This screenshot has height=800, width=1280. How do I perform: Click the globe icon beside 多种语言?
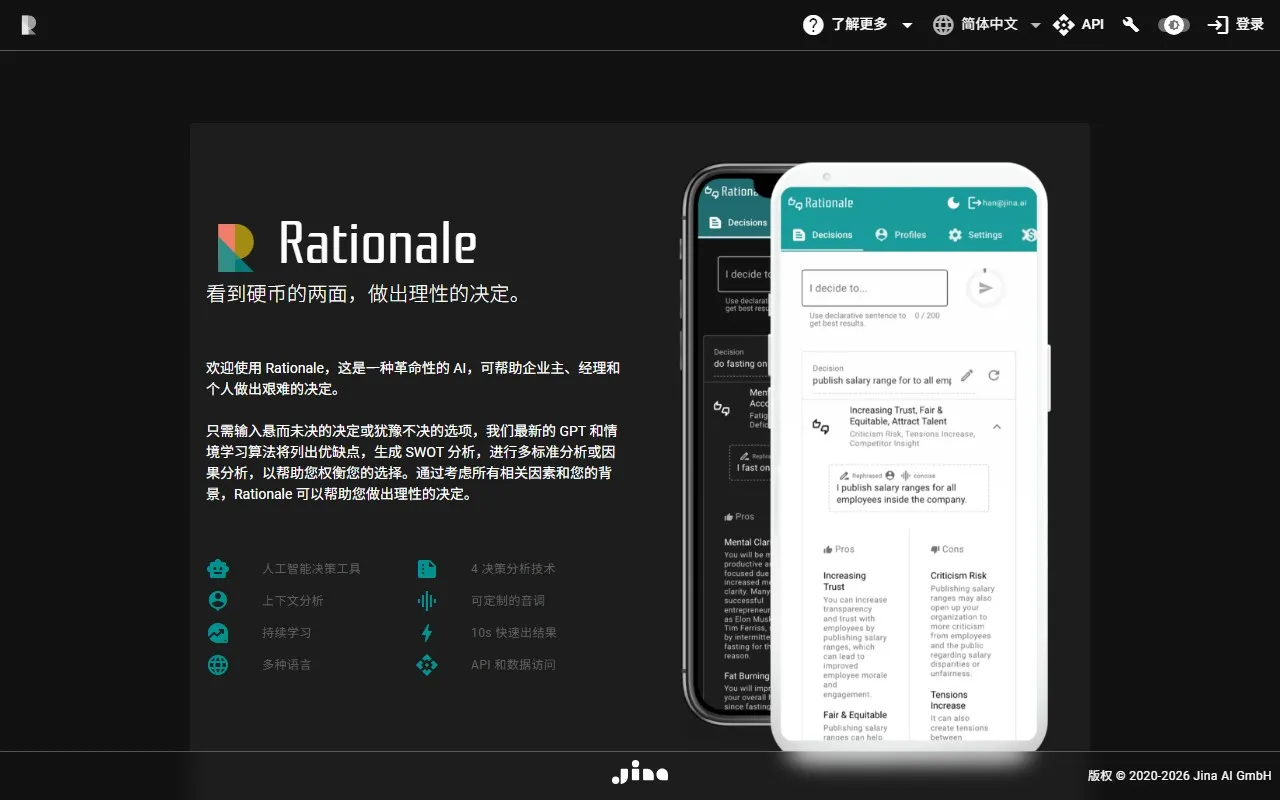click(218, 665)
